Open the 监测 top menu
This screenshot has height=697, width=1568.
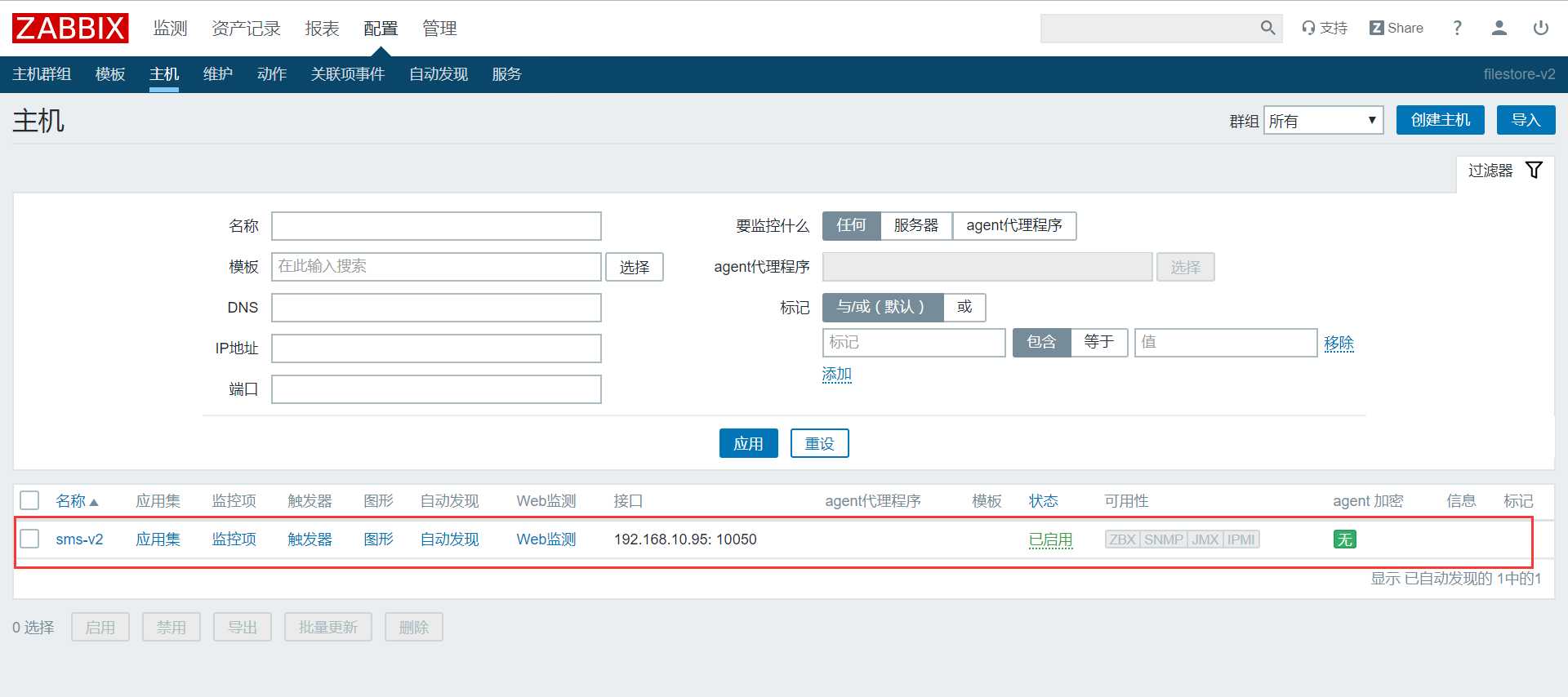pos(171,29)
